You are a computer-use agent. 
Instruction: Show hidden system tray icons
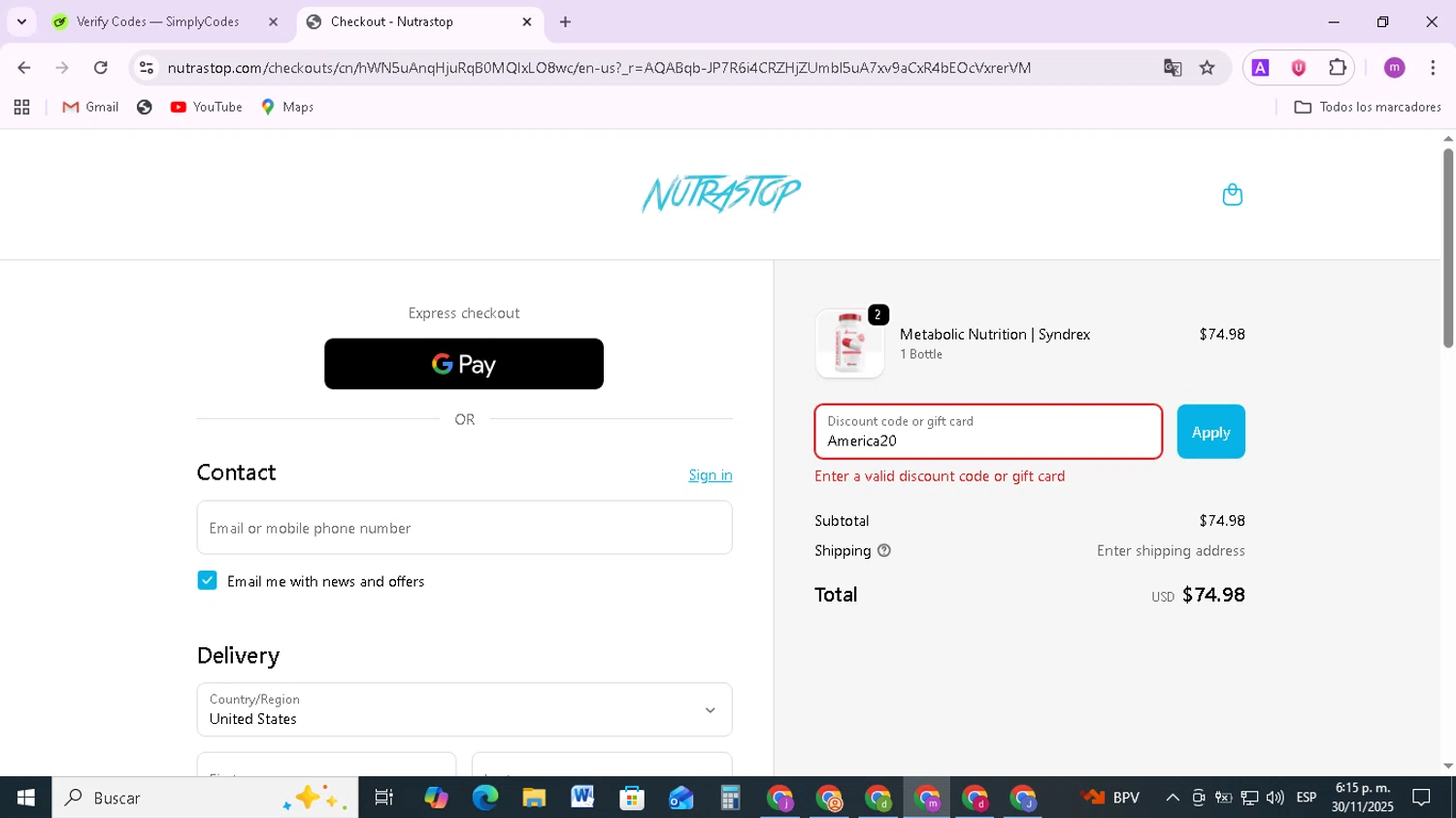coord(1173,798)
